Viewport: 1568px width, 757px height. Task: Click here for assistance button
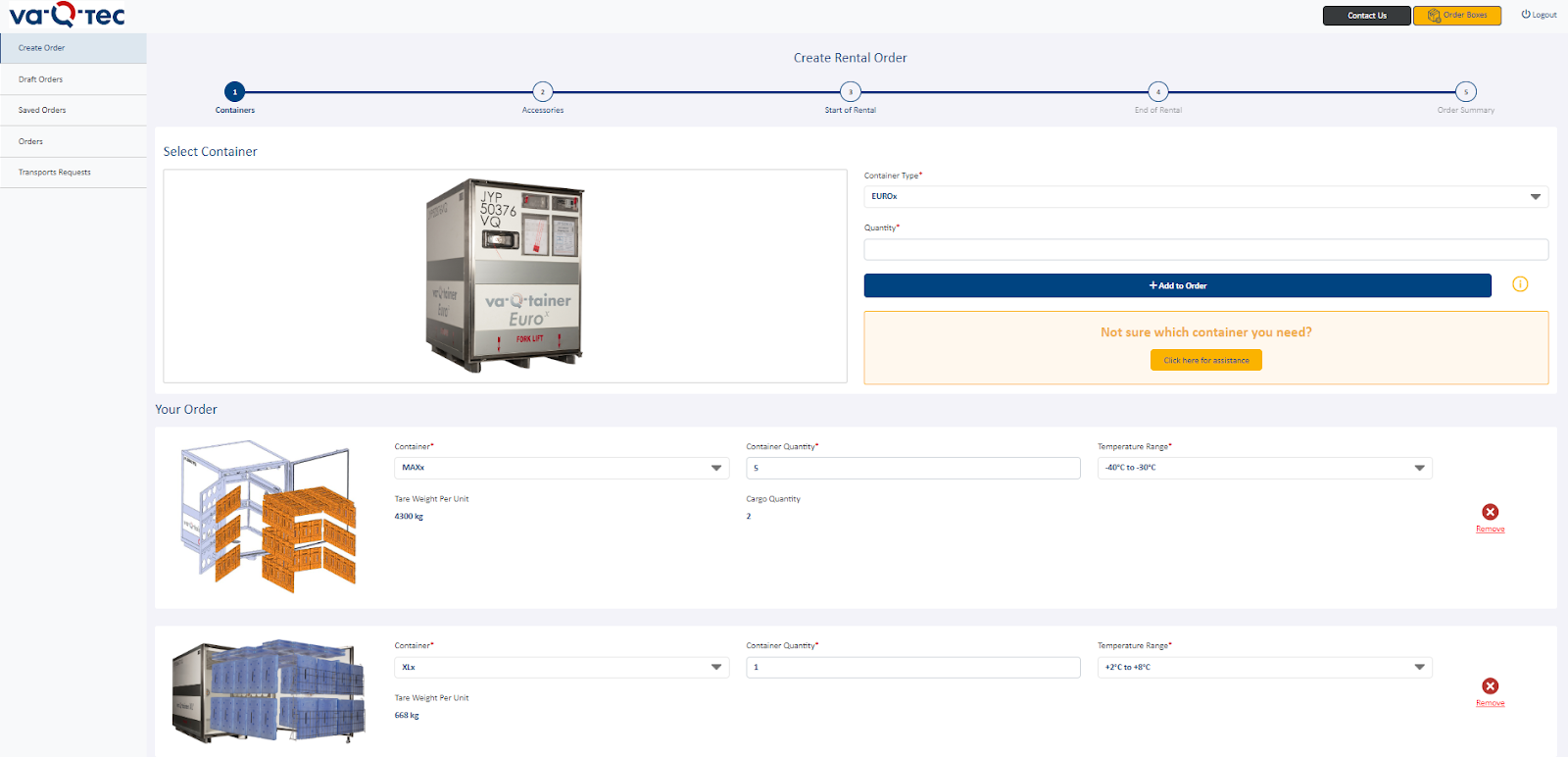pyautogui.click(x=1205, y=360)
